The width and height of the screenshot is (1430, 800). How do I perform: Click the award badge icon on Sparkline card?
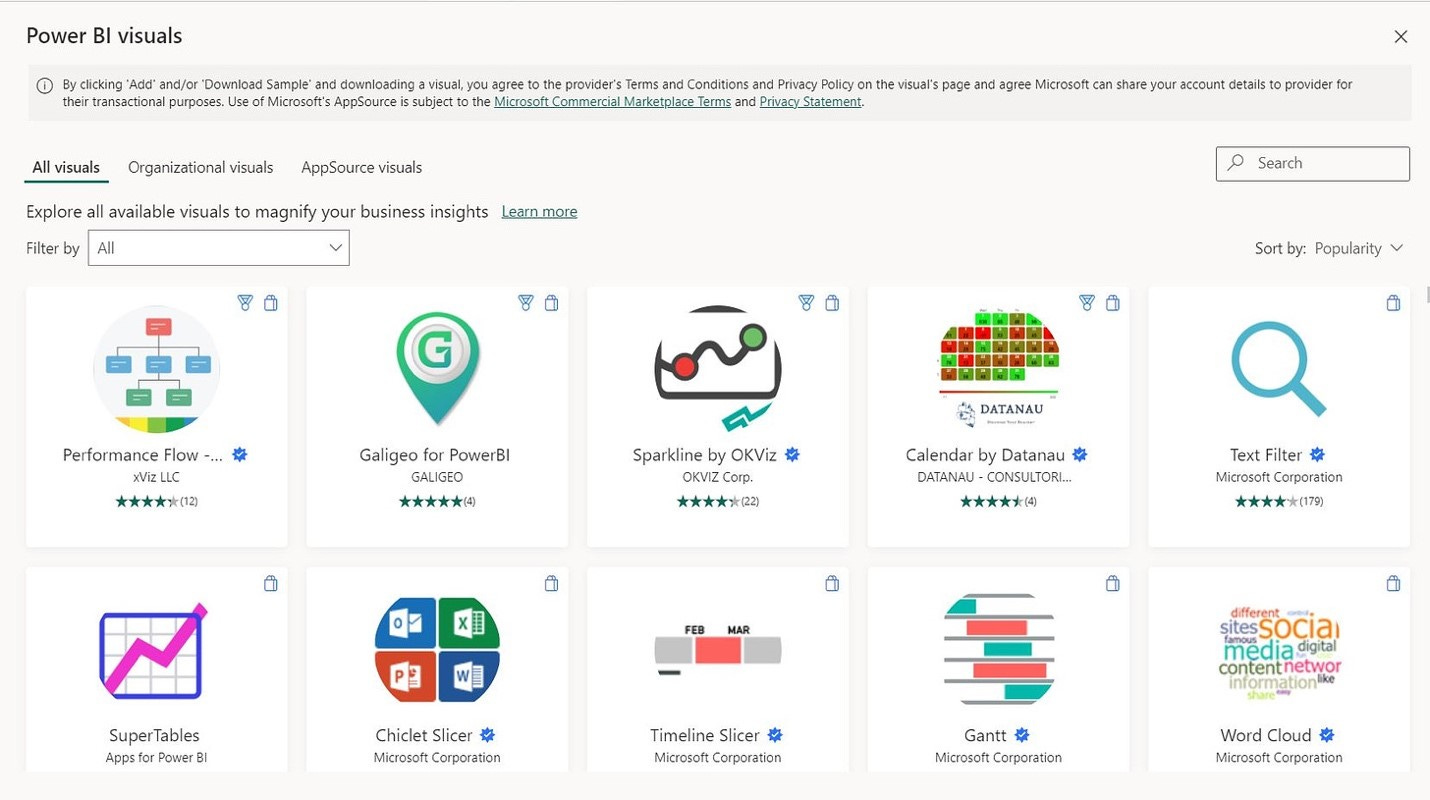(x=807, y=303)
